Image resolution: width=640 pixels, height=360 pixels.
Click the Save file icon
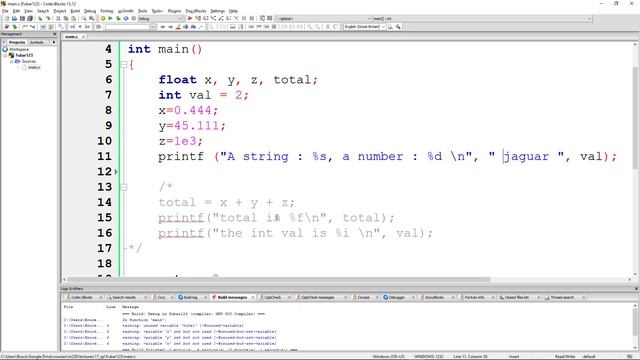[x=22, y=18]
